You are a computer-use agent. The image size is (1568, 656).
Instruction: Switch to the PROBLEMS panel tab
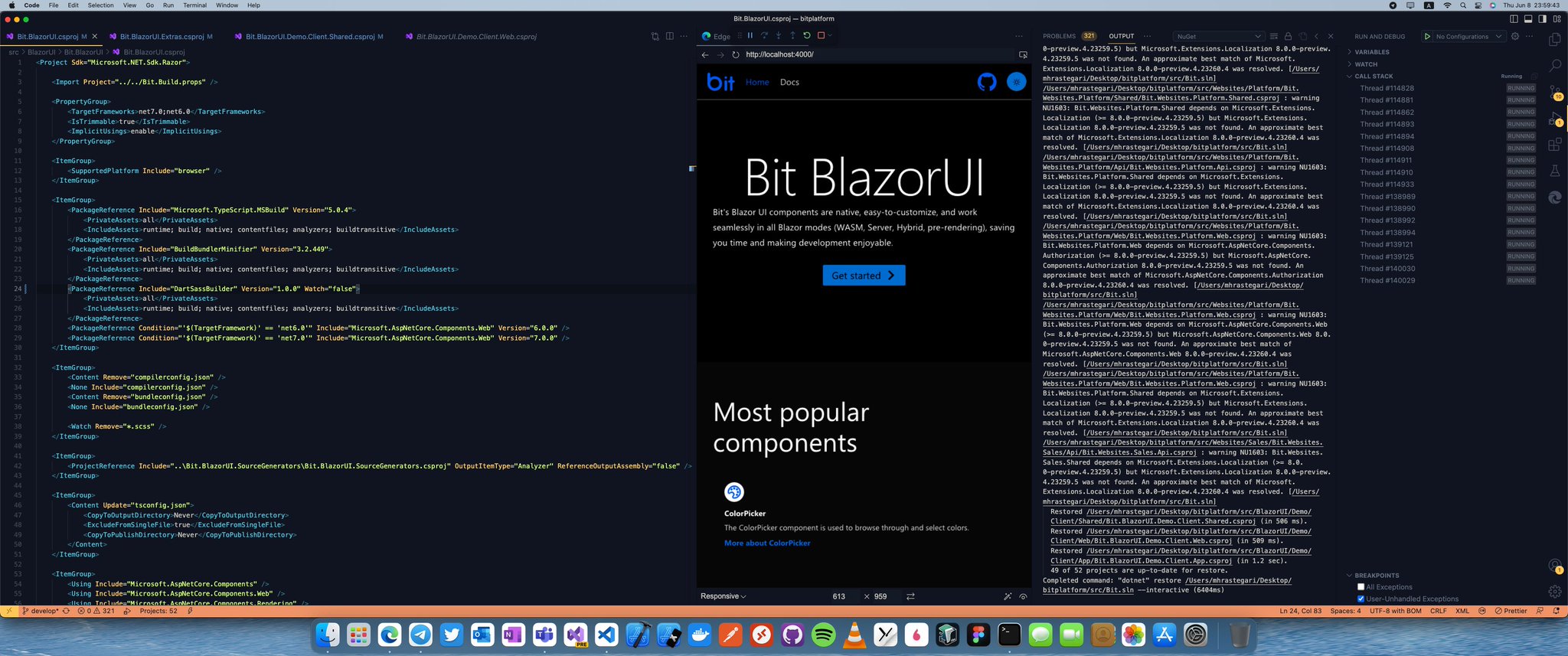click(1059, 36)
